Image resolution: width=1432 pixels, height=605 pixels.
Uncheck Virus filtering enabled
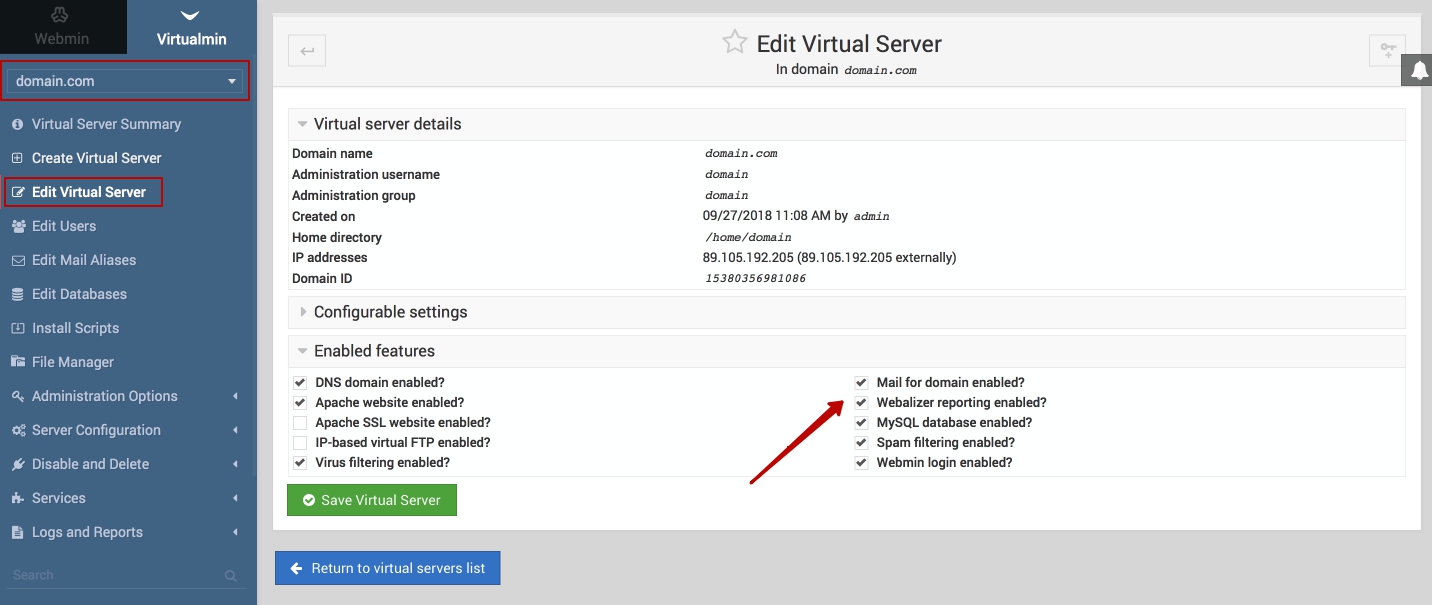(x=299, y=463)
